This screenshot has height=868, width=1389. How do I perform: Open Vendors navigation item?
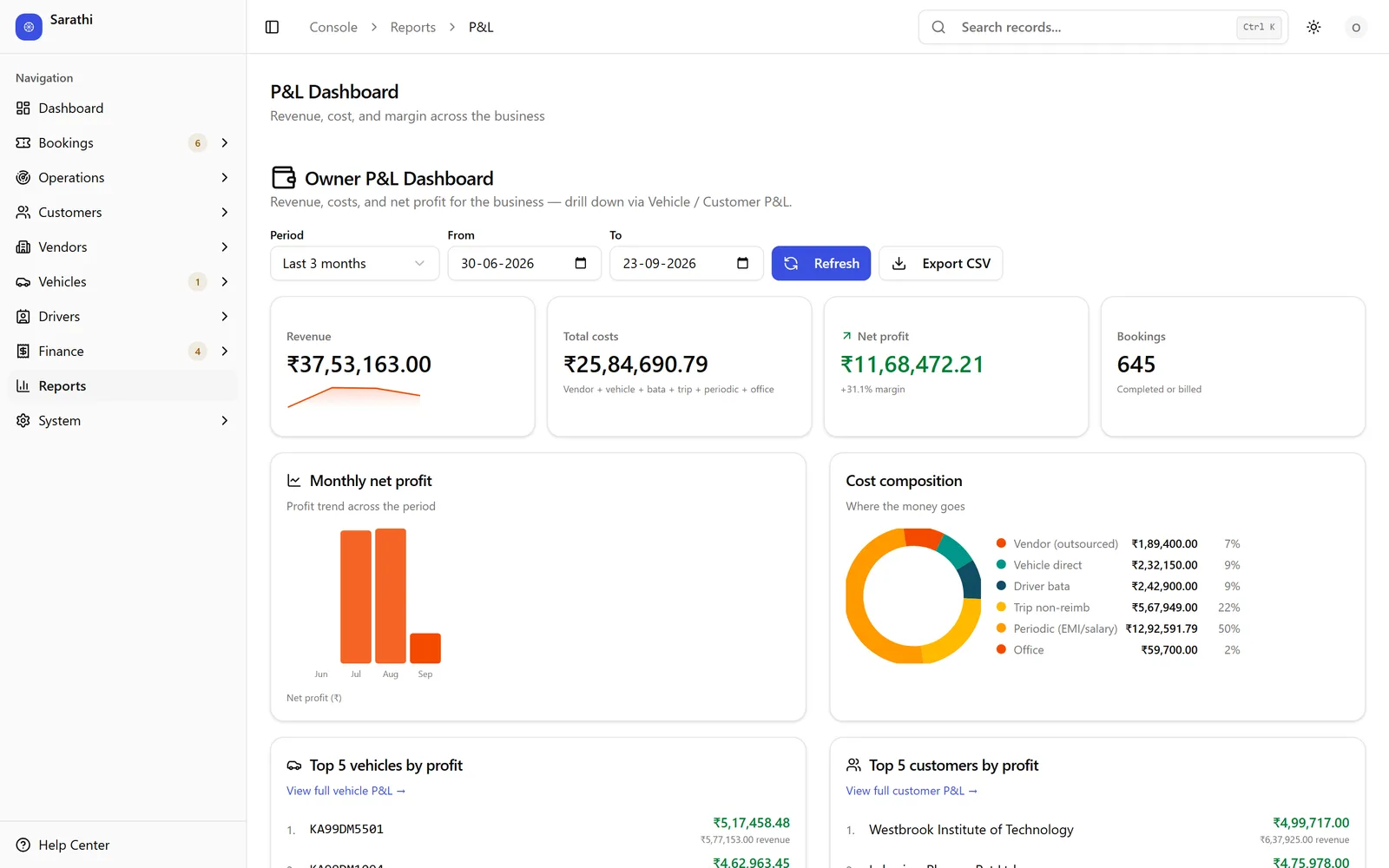click(x=122, y=247)
